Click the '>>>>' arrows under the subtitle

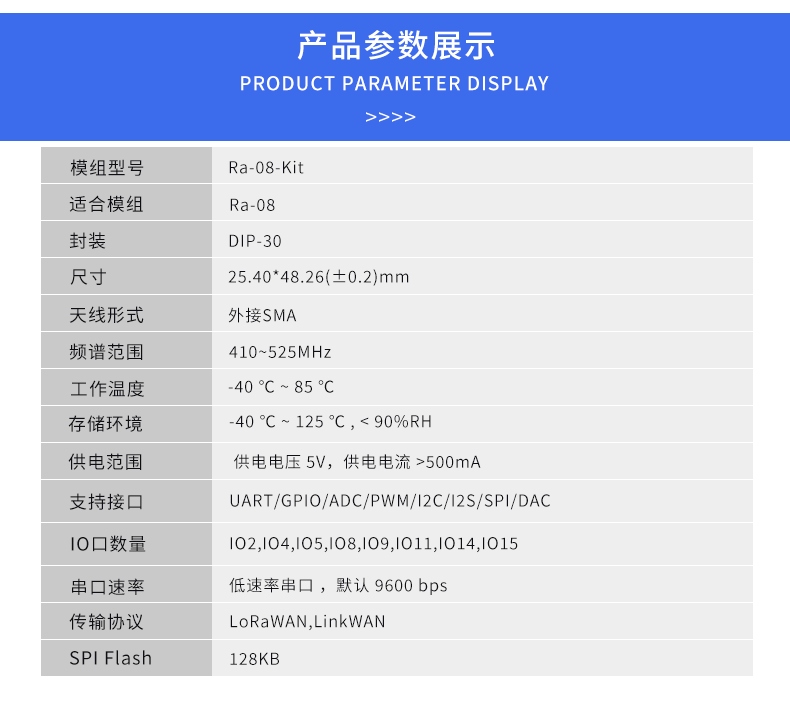[390, 117]
